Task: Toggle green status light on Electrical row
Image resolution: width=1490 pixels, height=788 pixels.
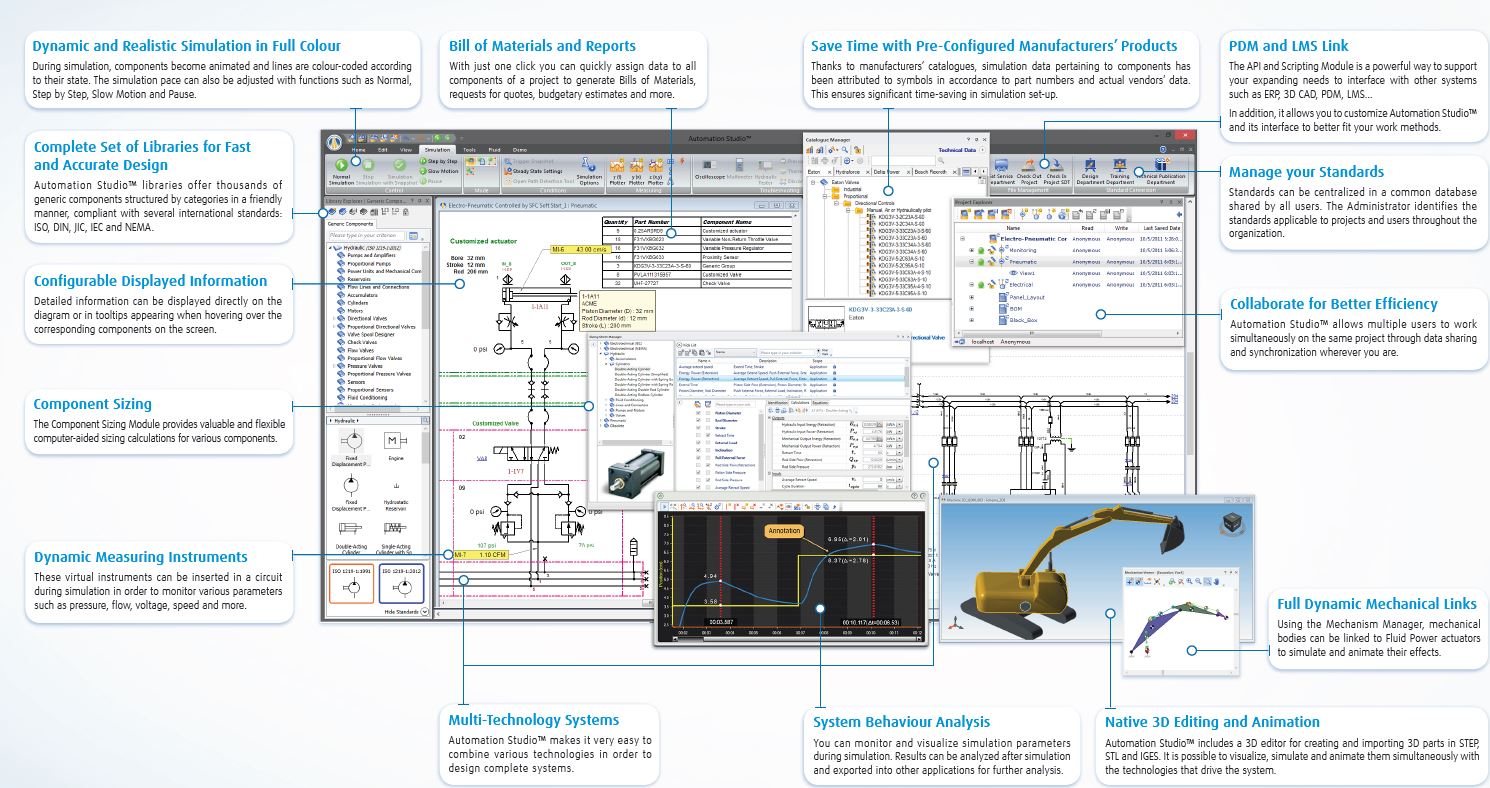Action: (x=983, y=285)
